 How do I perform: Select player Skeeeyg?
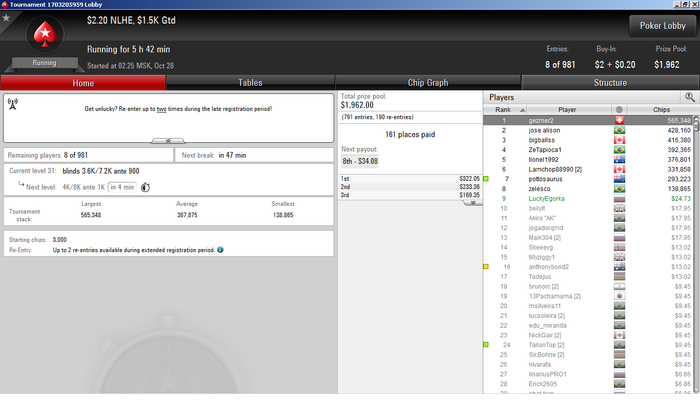pyautogui.click(x=541, y=247)
